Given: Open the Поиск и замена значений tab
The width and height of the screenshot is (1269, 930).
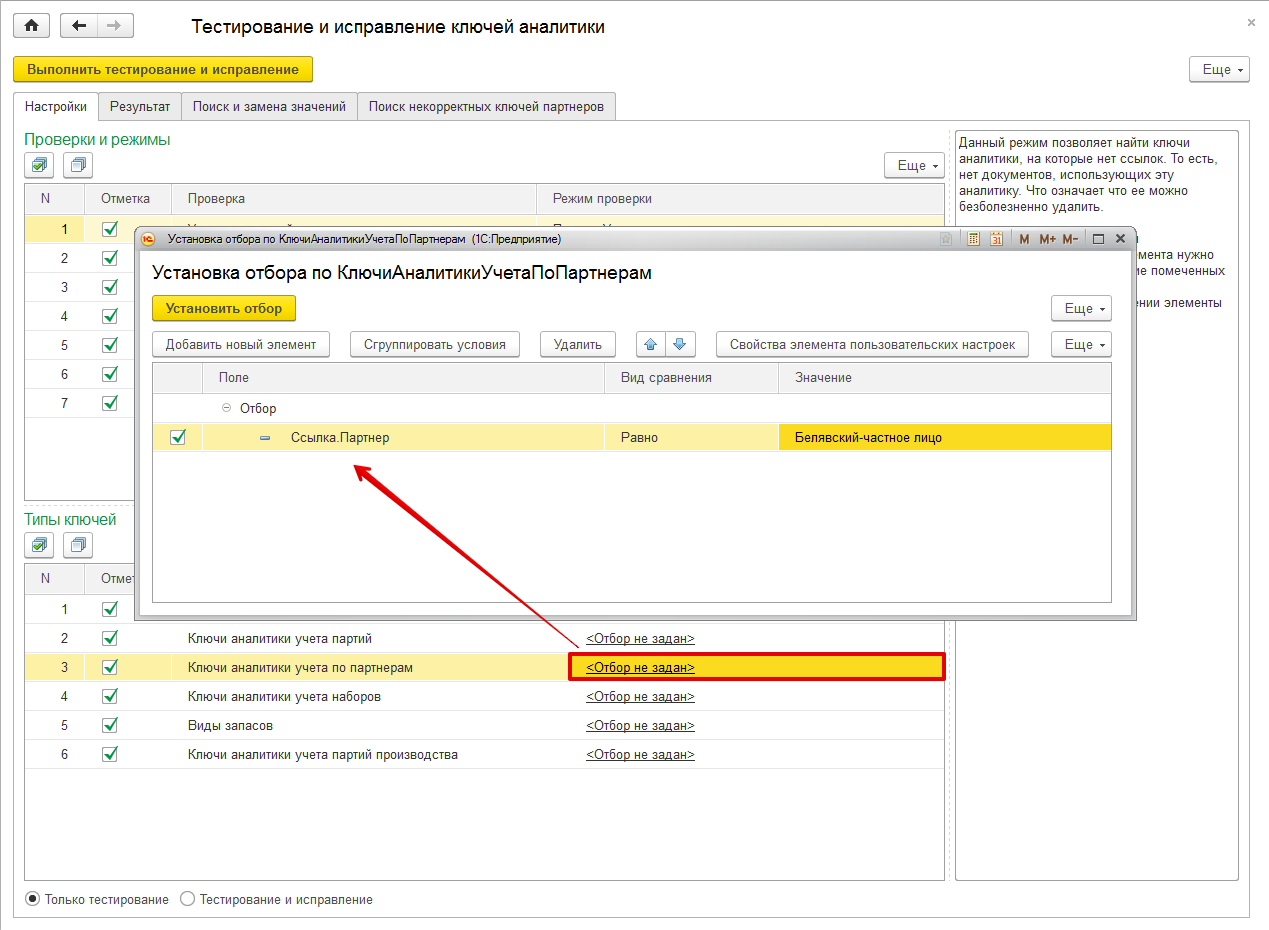Looking at the screenshot, I should pos(269,106).
